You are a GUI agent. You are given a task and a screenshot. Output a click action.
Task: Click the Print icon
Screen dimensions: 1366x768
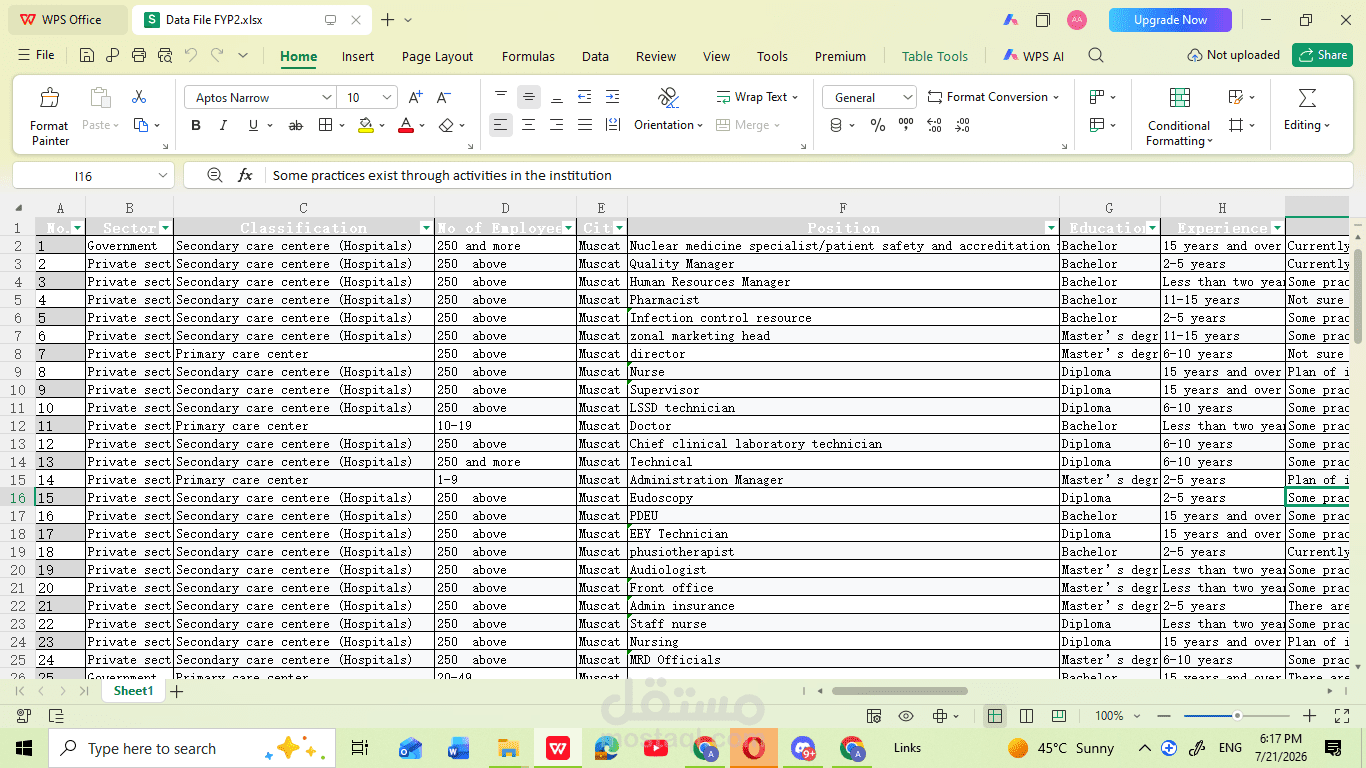point(139,55)
